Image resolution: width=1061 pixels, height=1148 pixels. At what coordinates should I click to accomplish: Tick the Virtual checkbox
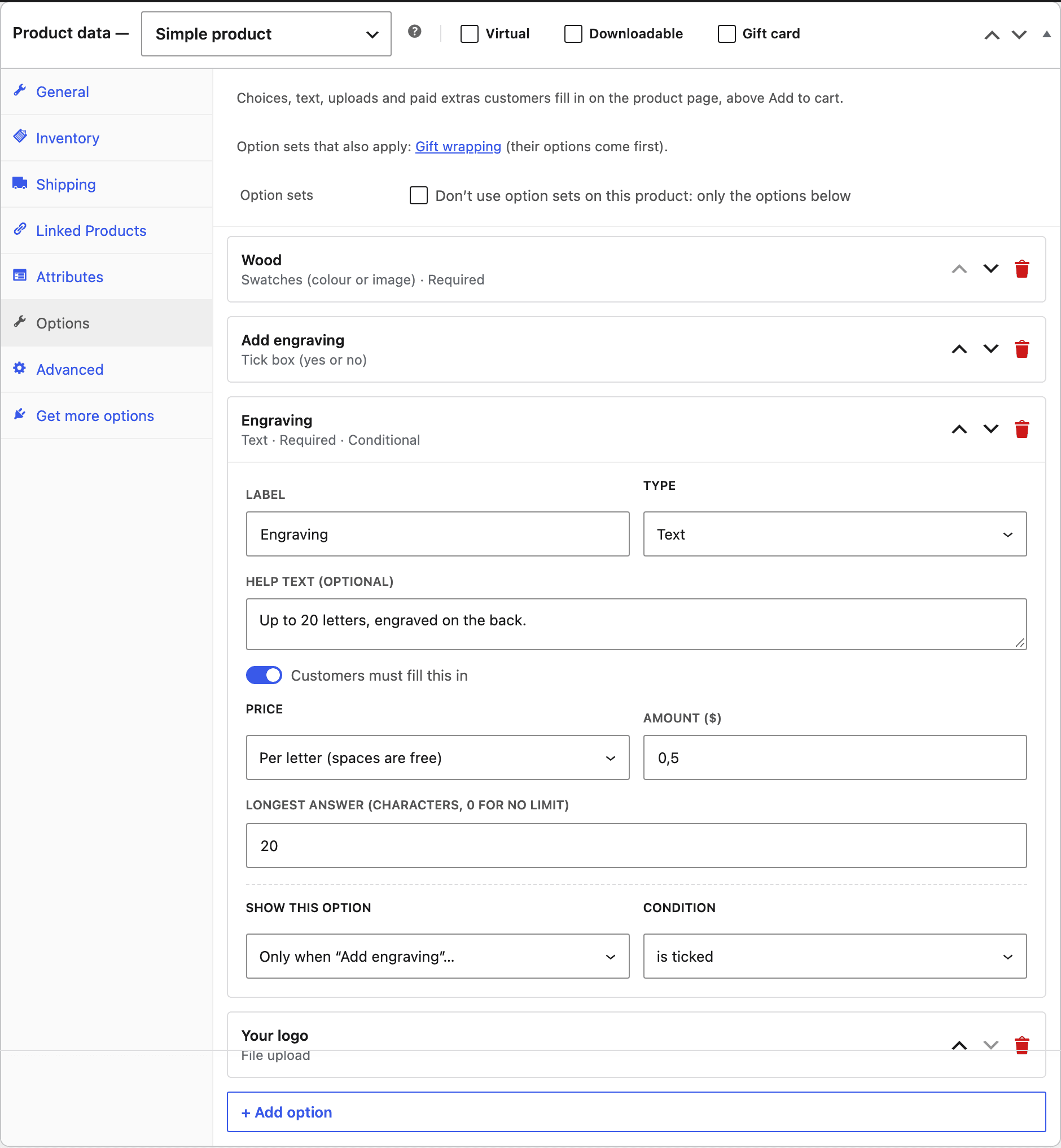pos(469,34)
